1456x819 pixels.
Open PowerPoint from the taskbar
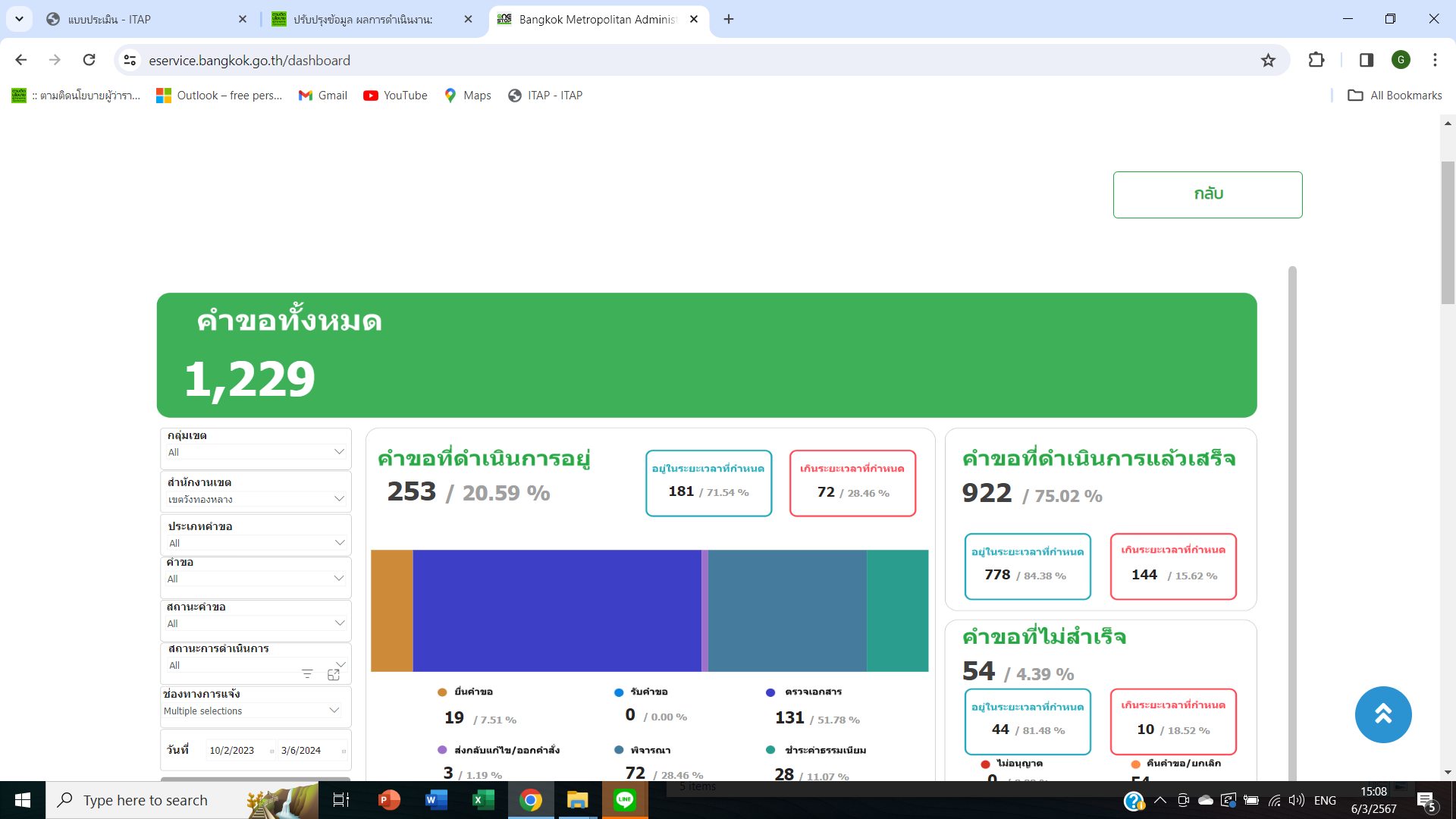coord(389,800)
